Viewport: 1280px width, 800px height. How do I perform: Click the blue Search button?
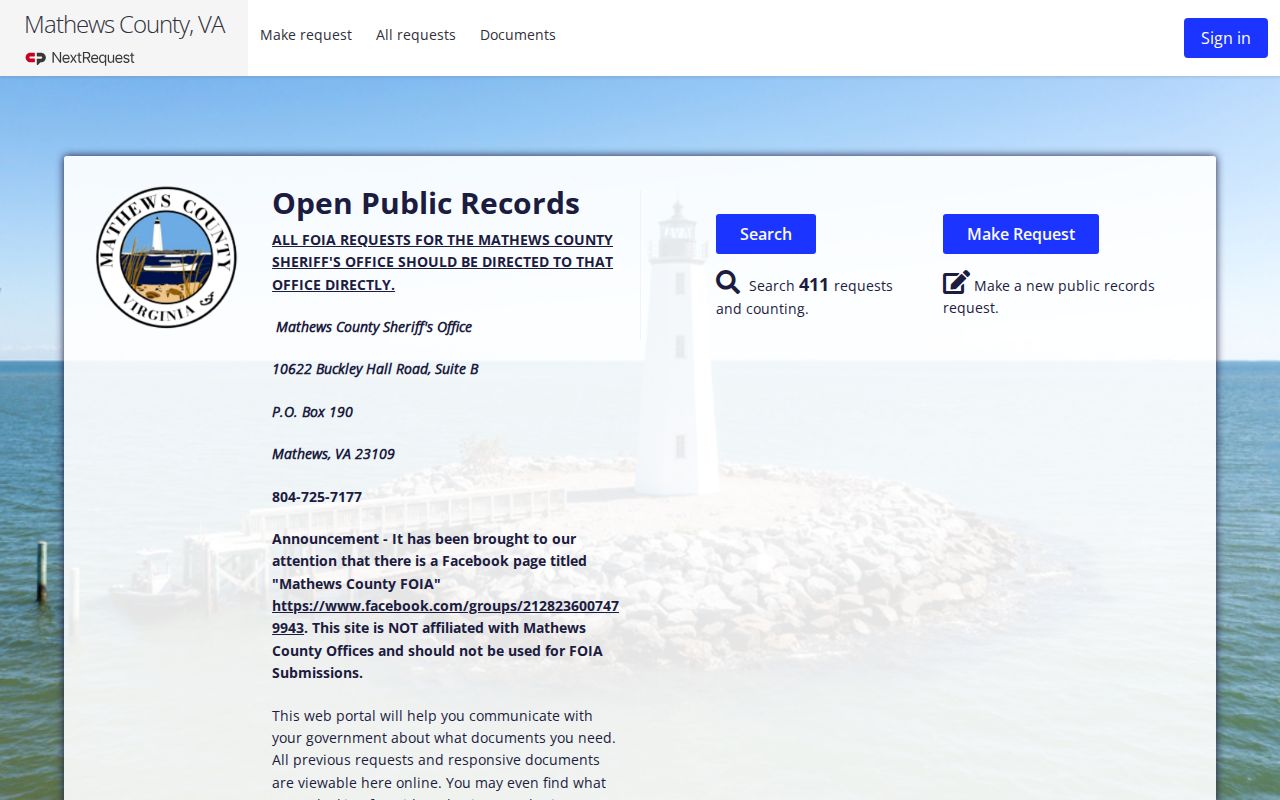tap(766, 234)
